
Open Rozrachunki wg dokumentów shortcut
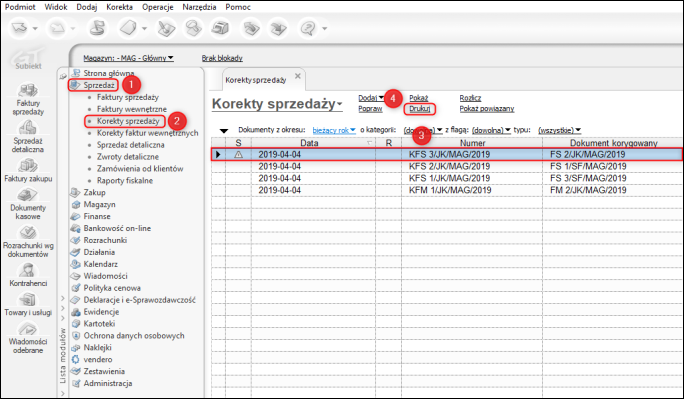tap(28, 242)
